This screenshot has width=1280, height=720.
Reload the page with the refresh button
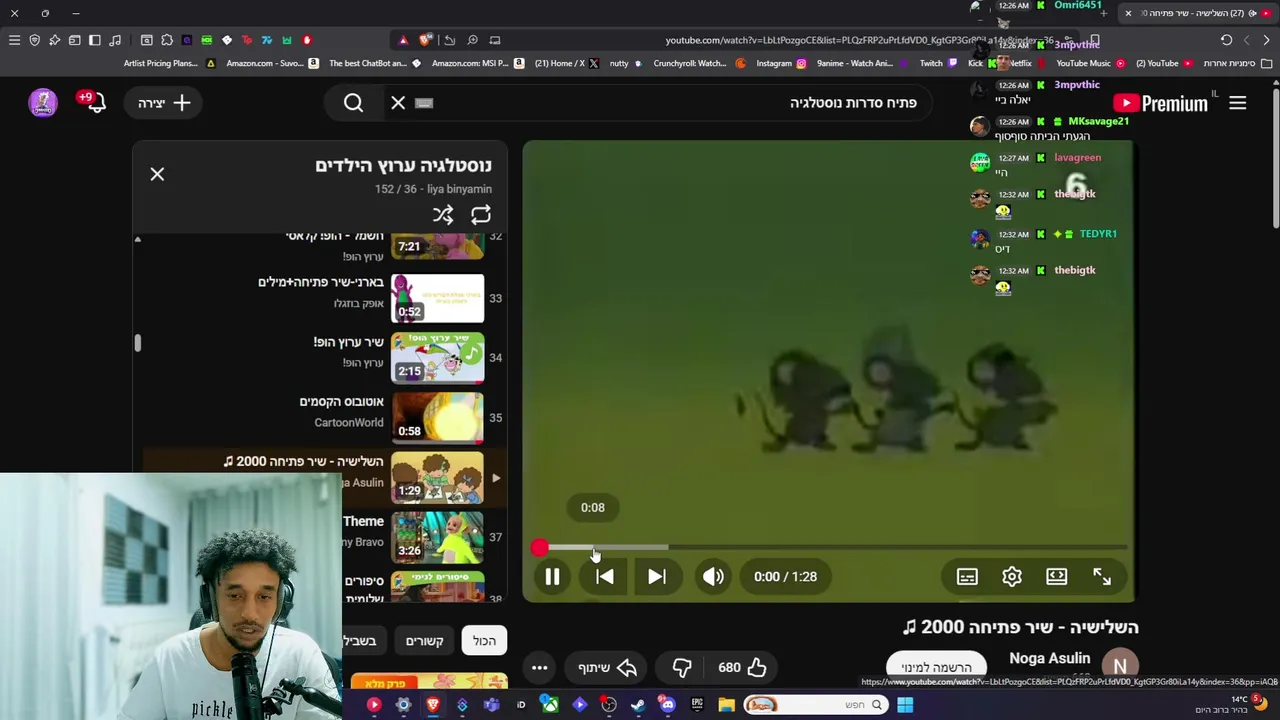(1226, 40)
